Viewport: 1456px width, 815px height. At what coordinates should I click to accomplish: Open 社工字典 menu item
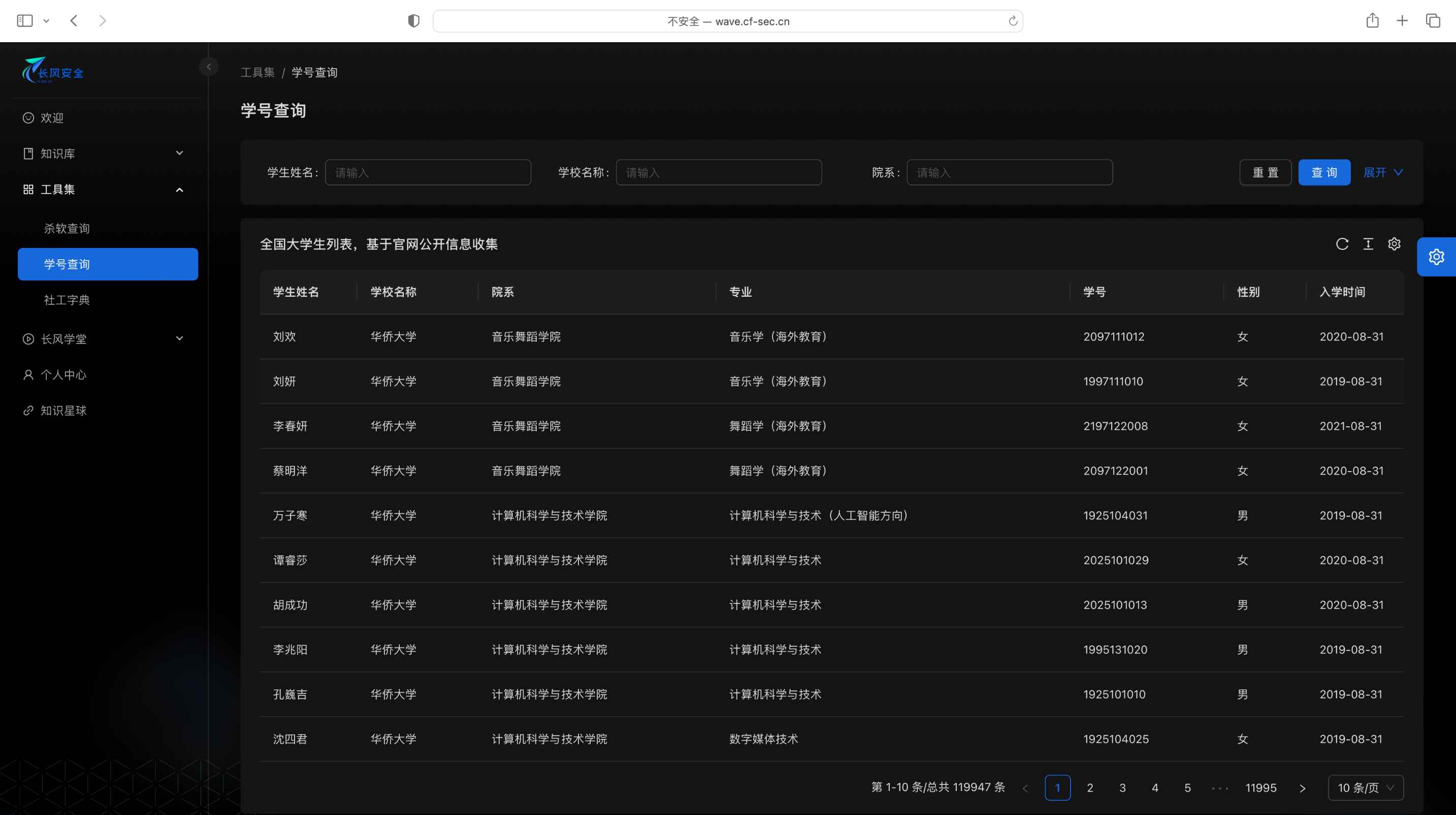(x=67, y=300)
